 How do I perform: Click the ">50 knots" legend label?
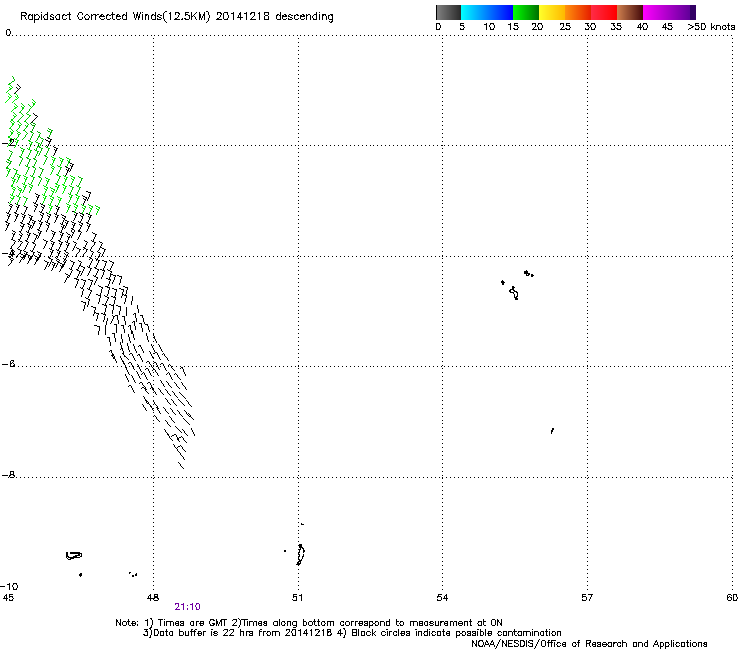[x=711, y=27]
